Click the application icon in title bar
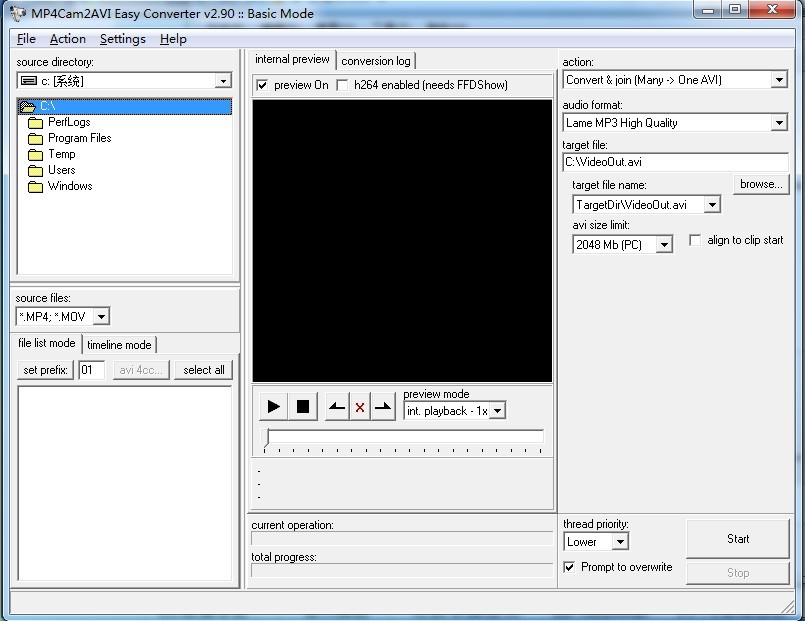 coord(17,14)
